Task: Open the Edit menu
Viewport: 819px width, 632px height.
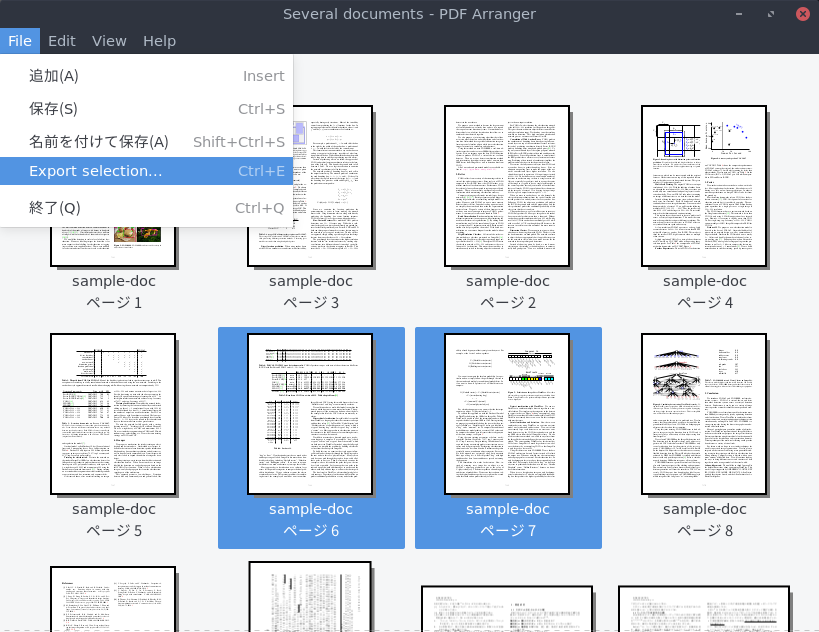Action: tap(62, 41)
